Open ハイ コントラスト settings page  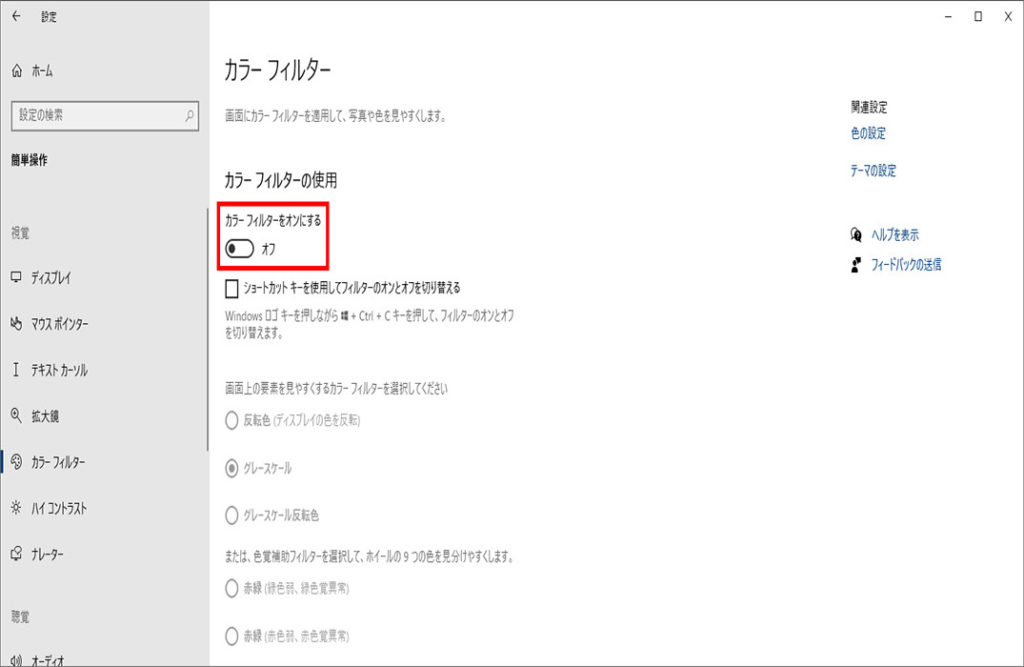tap(58, 508)
